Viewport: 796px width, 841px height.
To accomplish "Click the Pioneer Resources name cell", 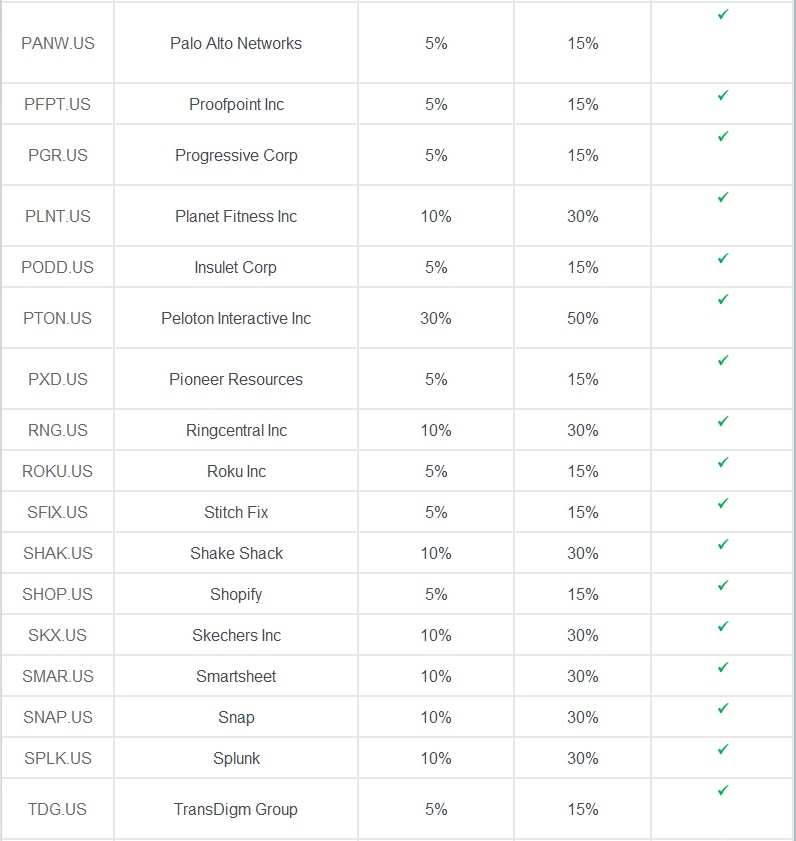I will (x=236, y=379).
